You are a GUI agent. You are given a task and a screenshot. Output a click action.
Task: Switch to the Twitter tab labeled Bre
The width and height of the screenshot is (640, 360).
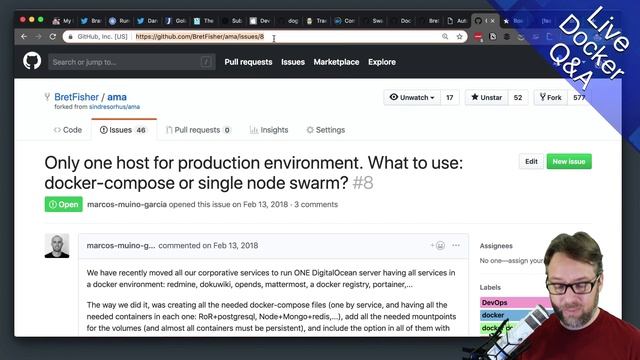(x=91, y=21)
